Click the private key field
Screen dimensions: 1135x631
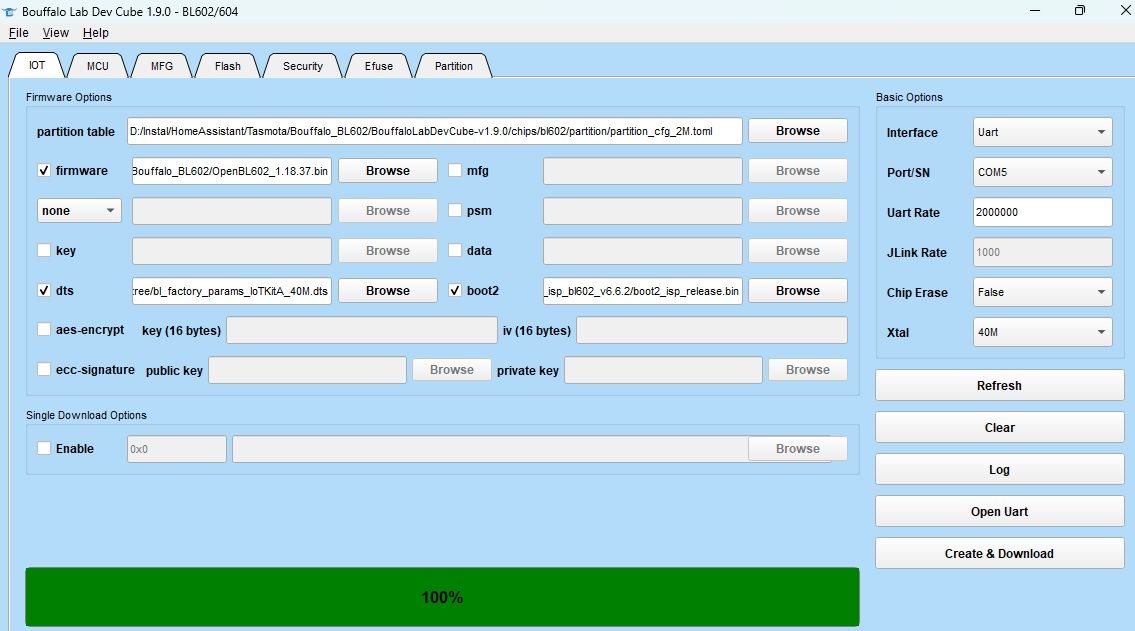click(x=663, y=370)
